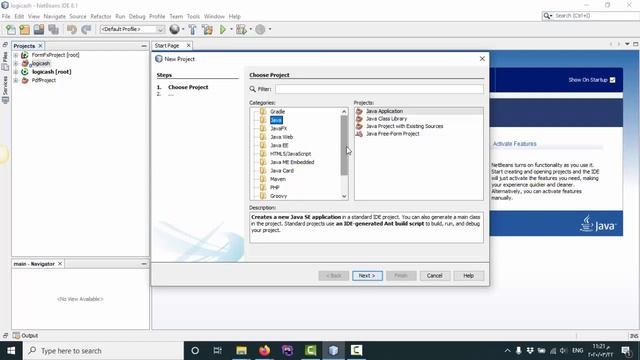Image resolution: width=640 pixels, height=360 pixels.
Task: Click the Gradle category folder icon
Action: [263, 111]
